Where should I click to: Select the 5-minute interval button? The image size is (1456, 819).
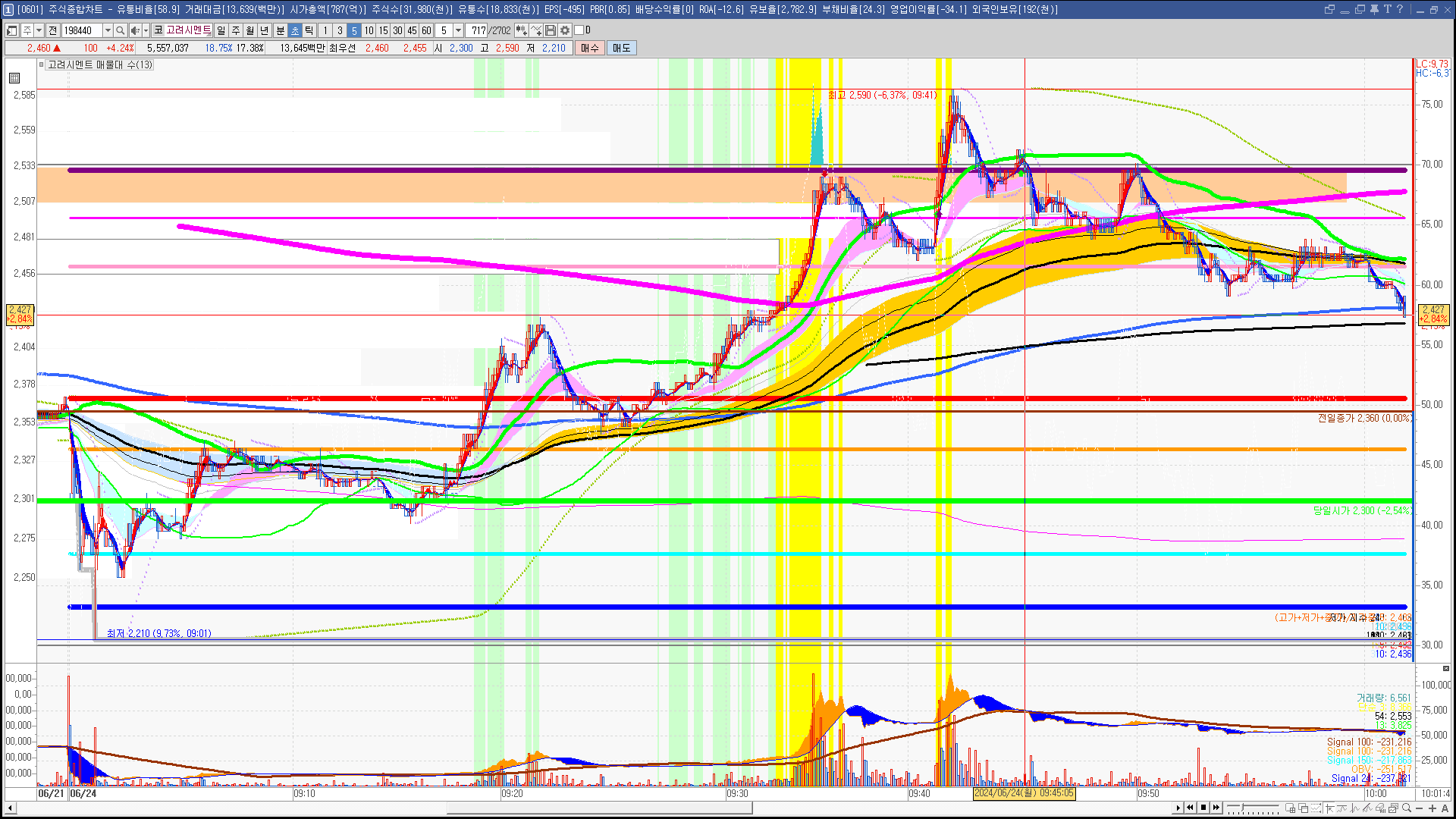pos(353,30)
